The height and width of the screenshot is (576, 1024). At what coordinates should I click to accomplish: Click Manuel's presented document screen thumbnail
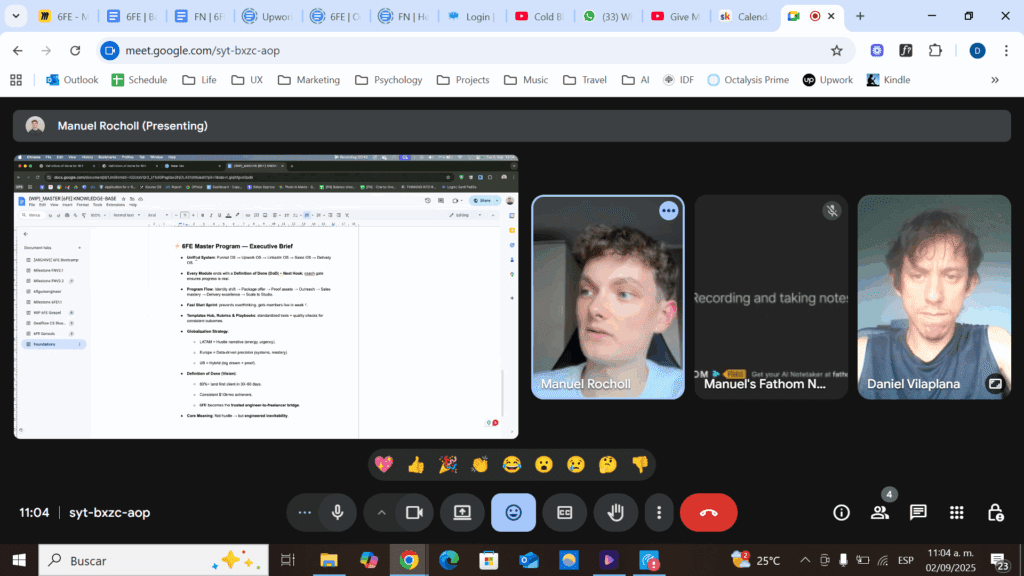266,296
